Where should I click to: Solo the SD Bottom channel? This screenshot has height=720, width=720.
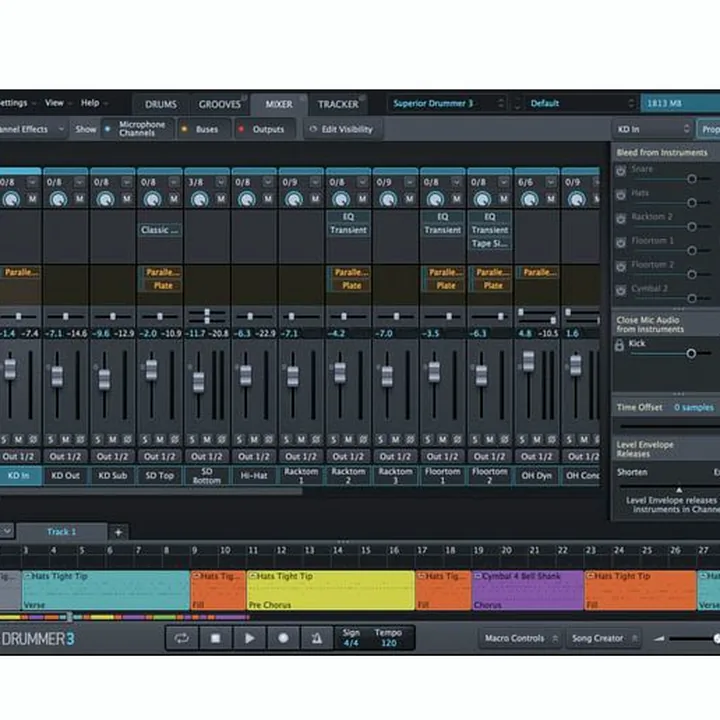(192, 439)
